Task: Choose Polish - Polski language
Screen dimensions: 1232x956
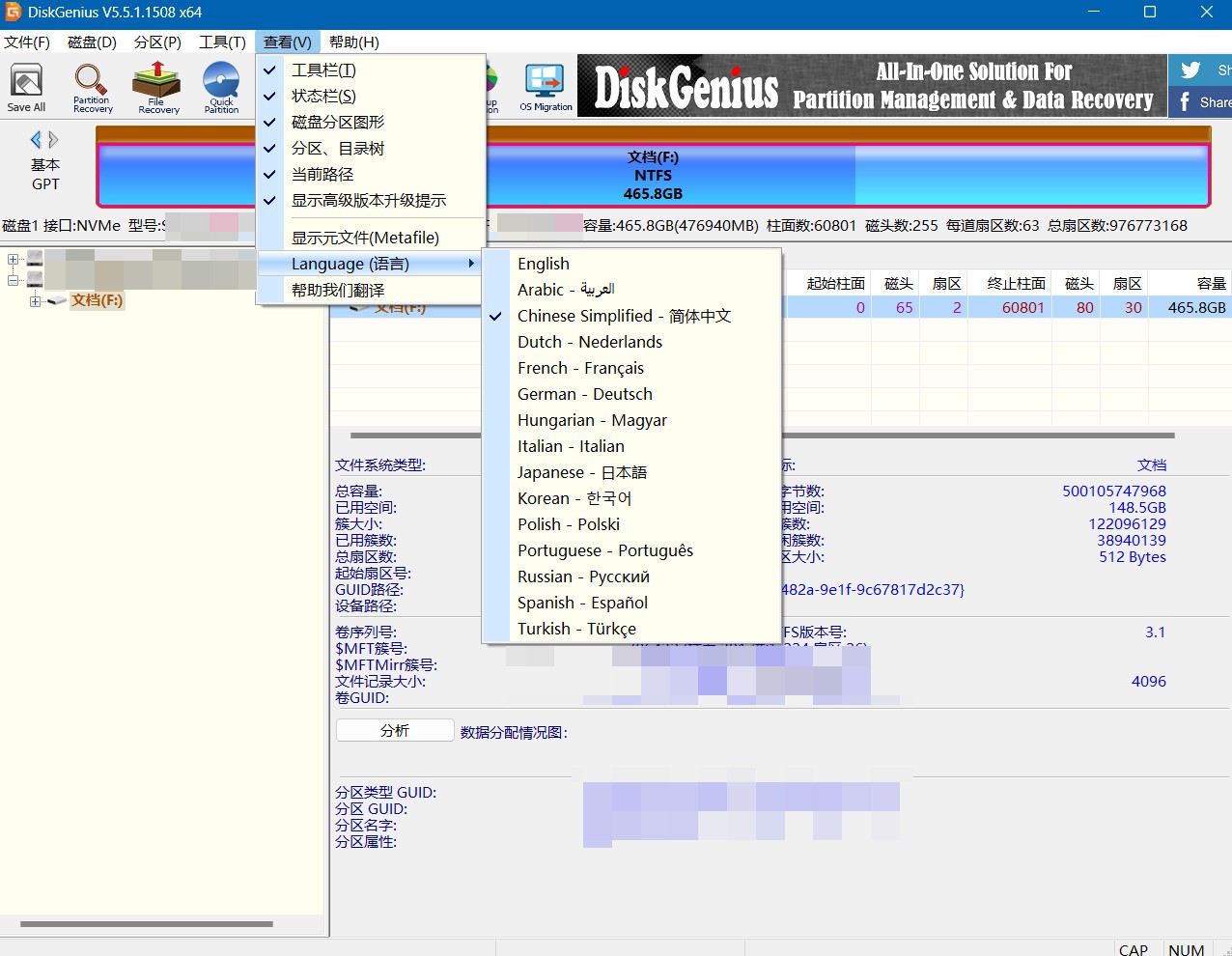Action: pyautogui.click(x=631, y=524)
